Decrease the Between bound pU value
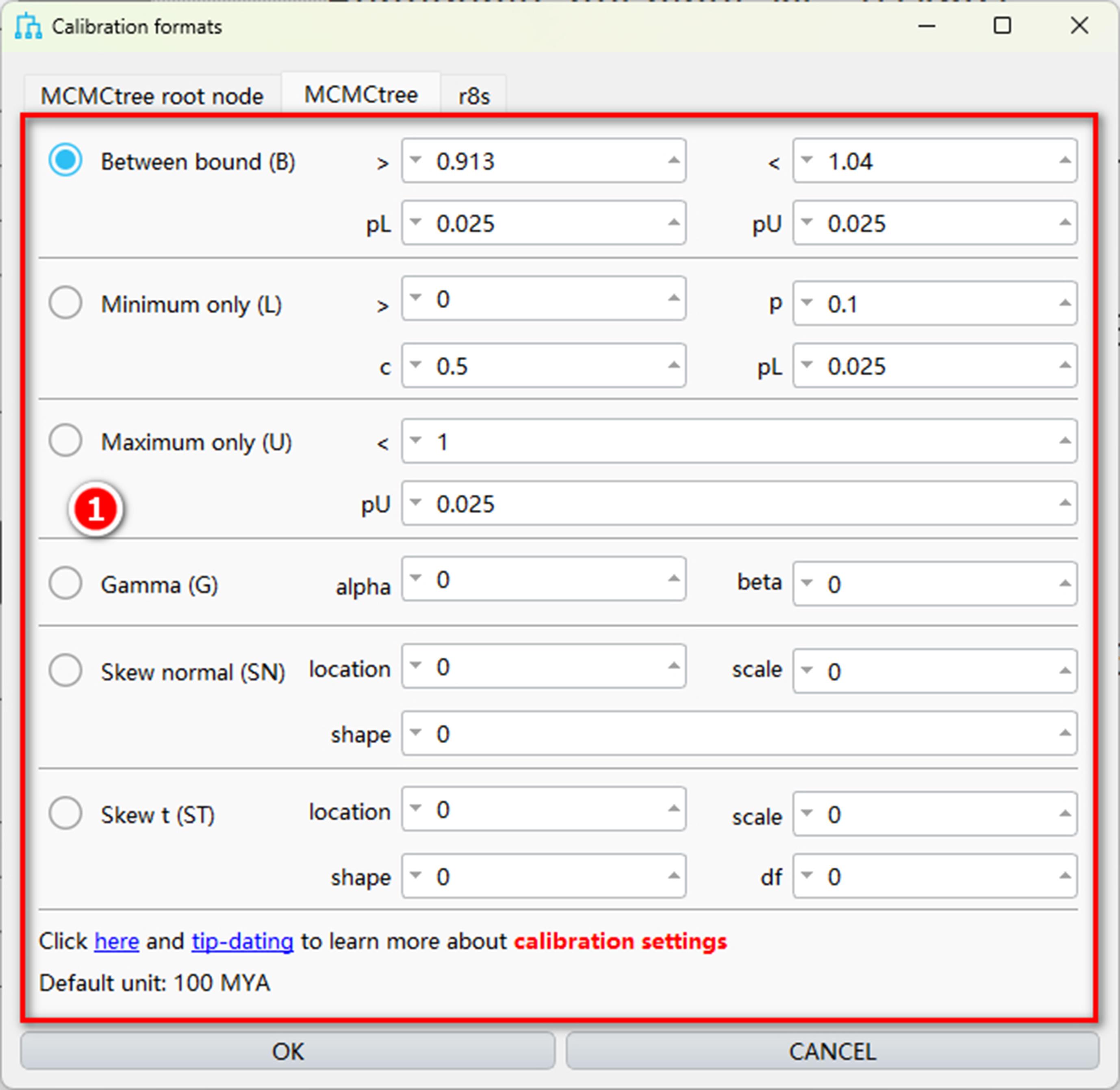The width and height of the screenshot is (1120, 1090). coord(807,222)
